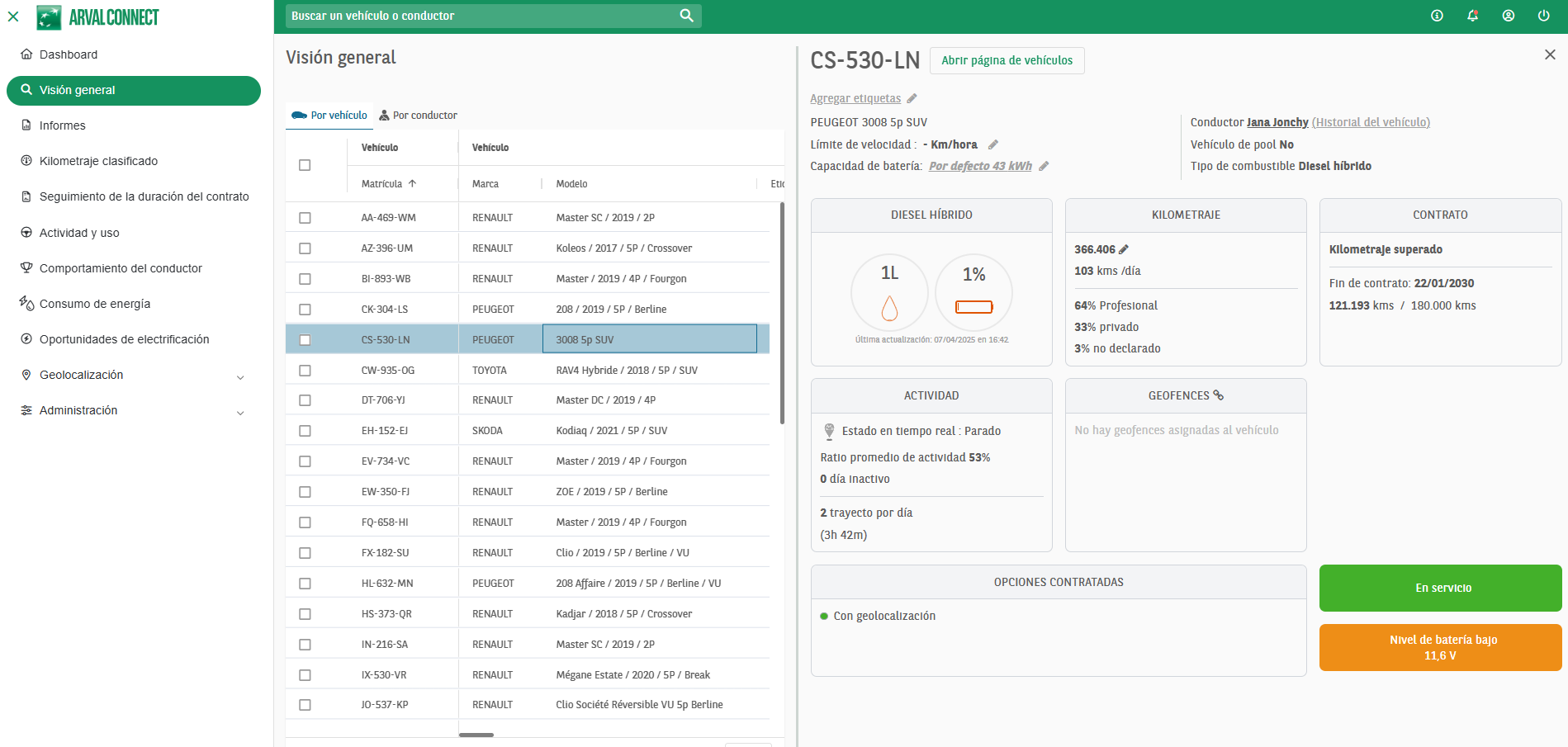
Task: Select Visión general in sidebar
Action: point(134,90)
